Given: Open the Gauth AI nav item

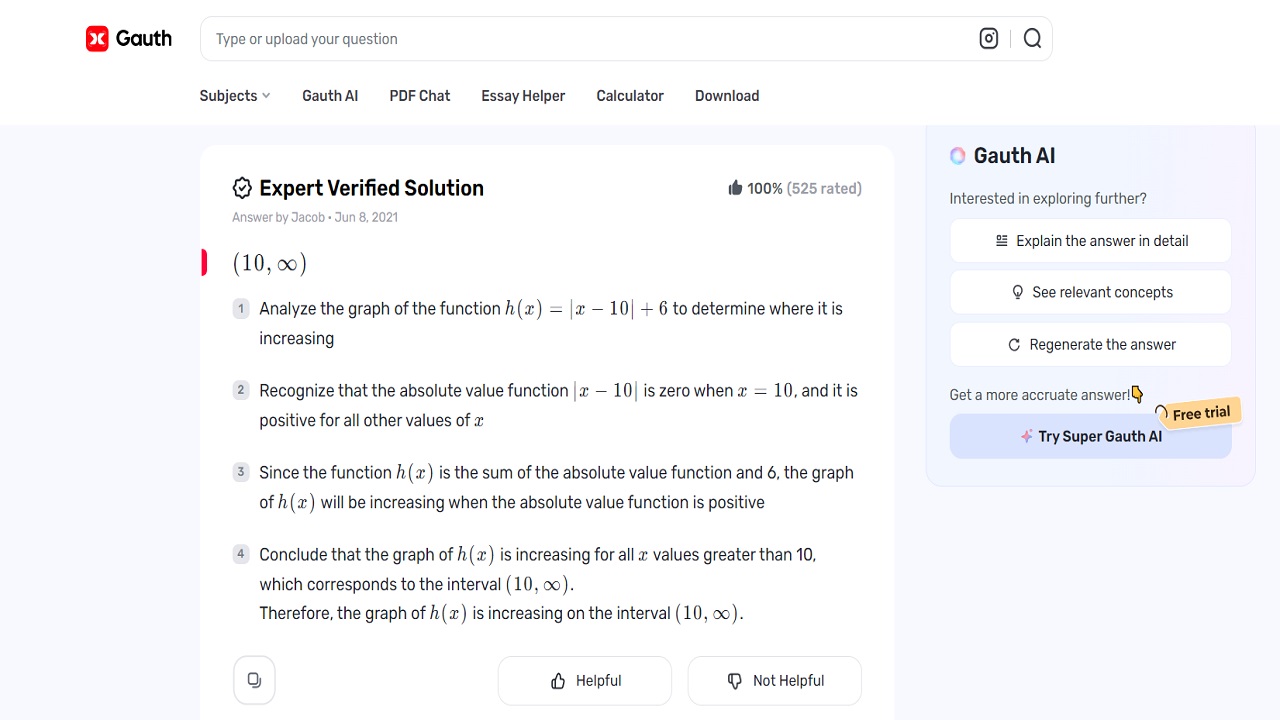Looking at the screenshot, I should coord(330,96).
